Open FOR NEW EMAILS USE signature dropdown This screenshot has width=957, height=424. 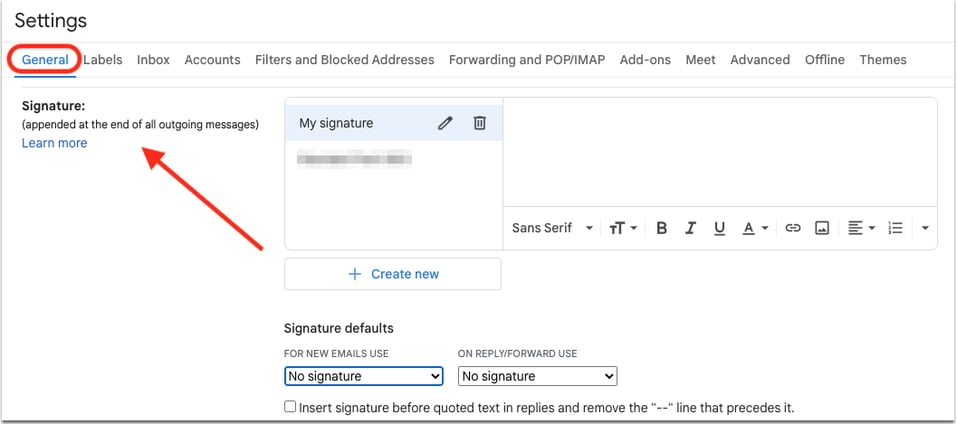click(364, 376)
